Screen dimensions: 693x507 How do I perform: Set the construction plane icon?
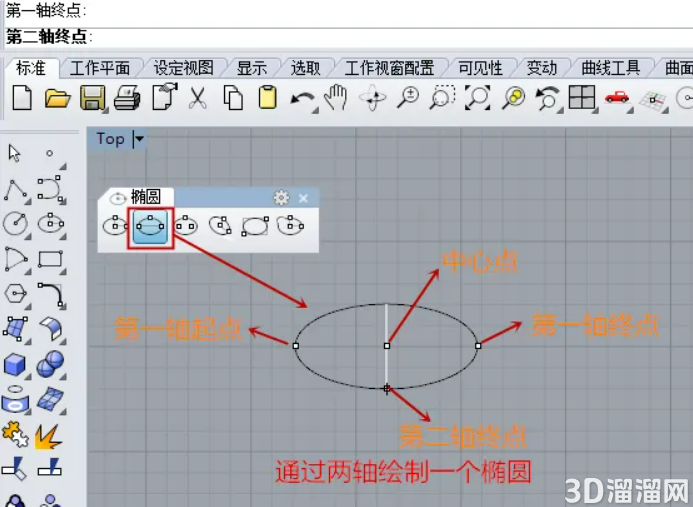[x=653, y=99]
